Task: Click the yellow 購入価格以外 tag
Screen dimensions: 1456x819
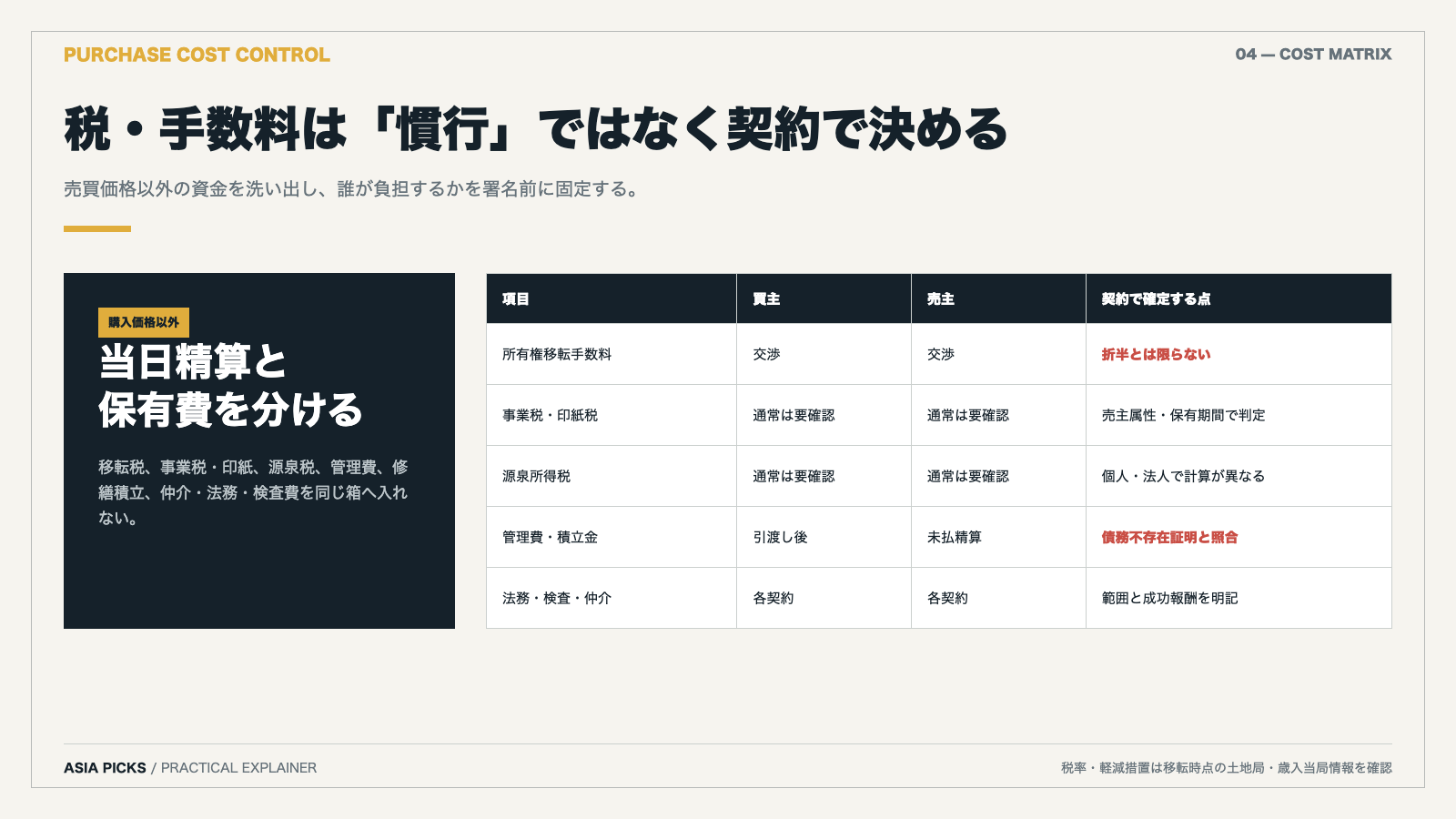Action: 144,322
